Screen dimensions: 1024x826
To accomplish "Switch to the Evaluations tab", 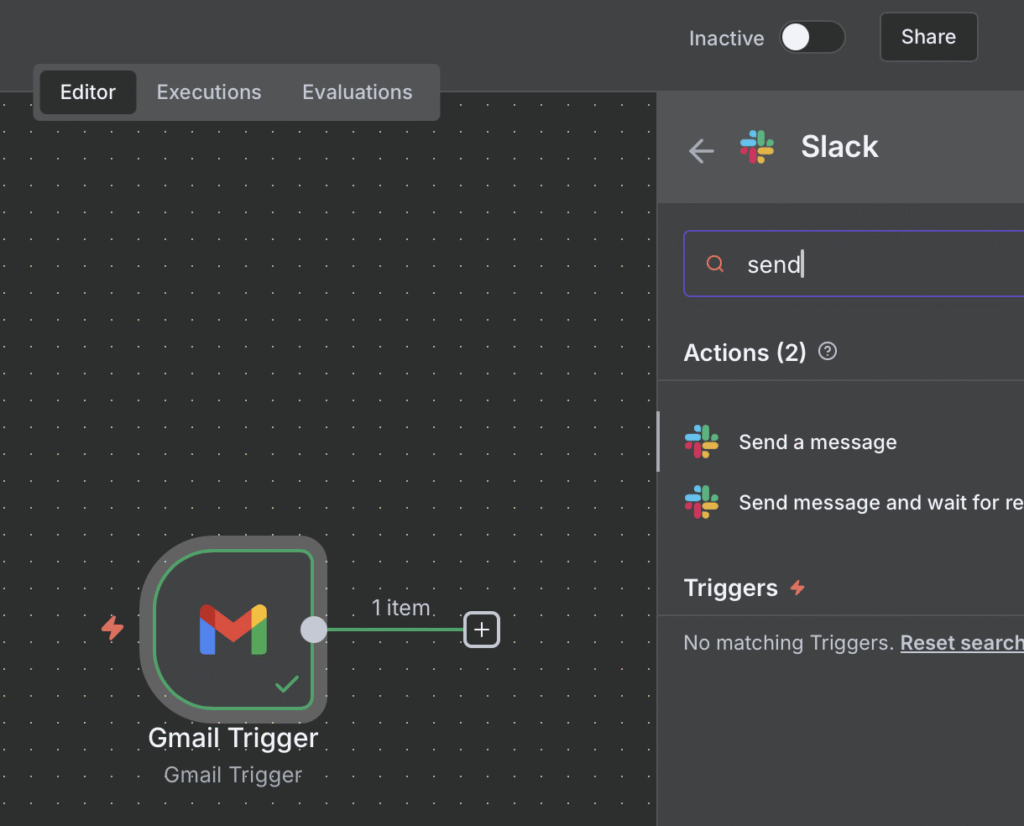I will tap(357, 92).
